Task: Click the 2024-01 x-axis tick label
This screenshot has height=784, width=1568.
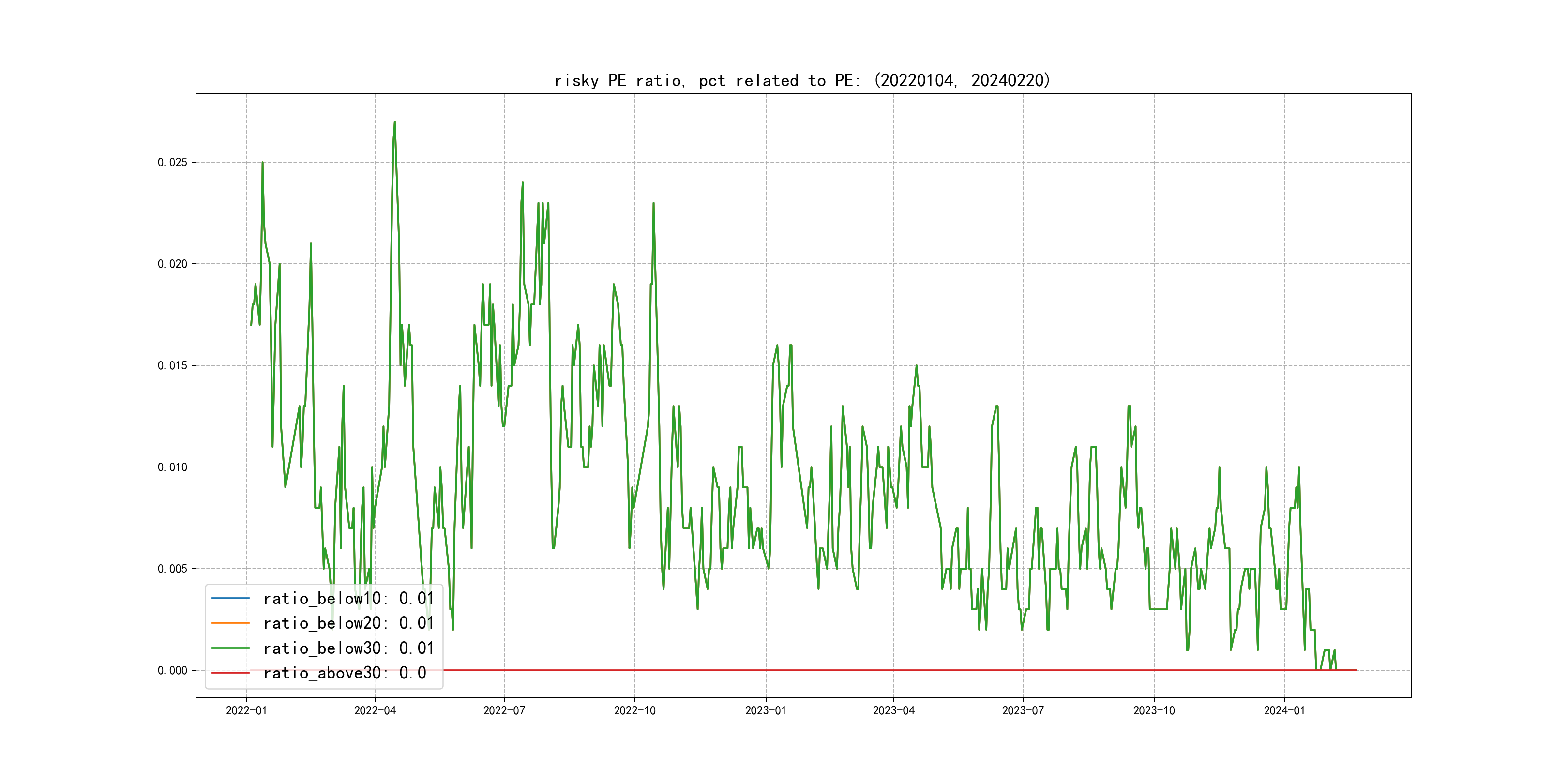Action: pyautogui.click(x=1284, y=710)
